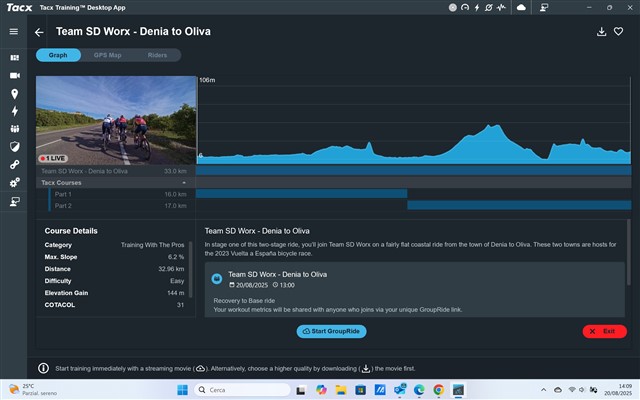Click the GroupRide event round icon
640x400 pixels.
[217, 279]
